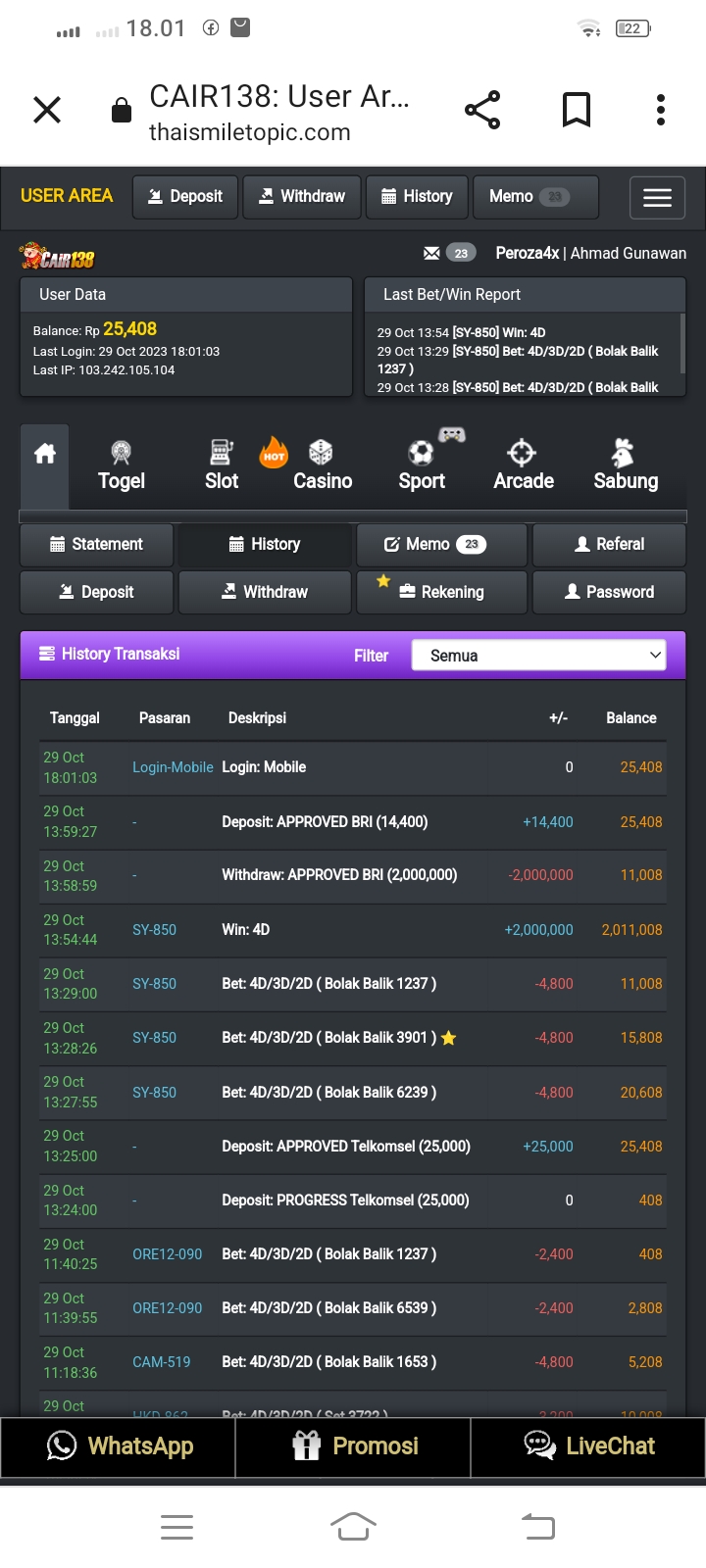The image size is (706, 1568).
Task: Open the Sabung category
Action: (x=626, y=465)
